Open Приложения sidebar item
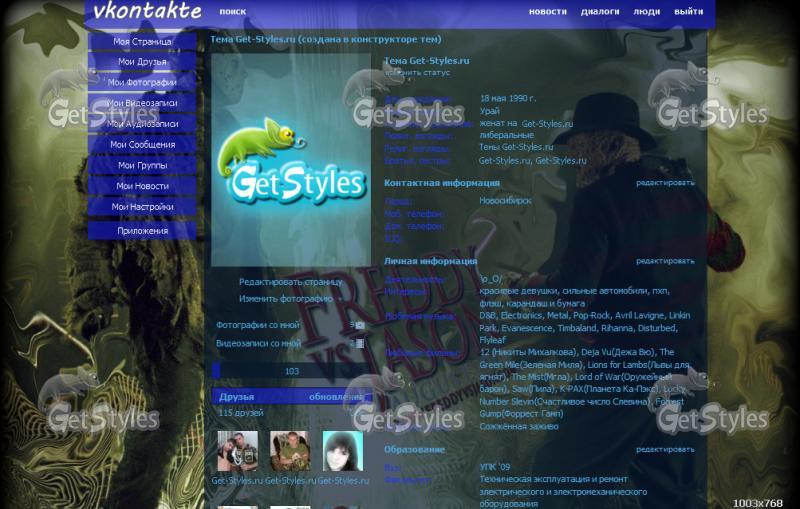Image resolution: width=800 pixels, height=509 pixels. point(142,231)
